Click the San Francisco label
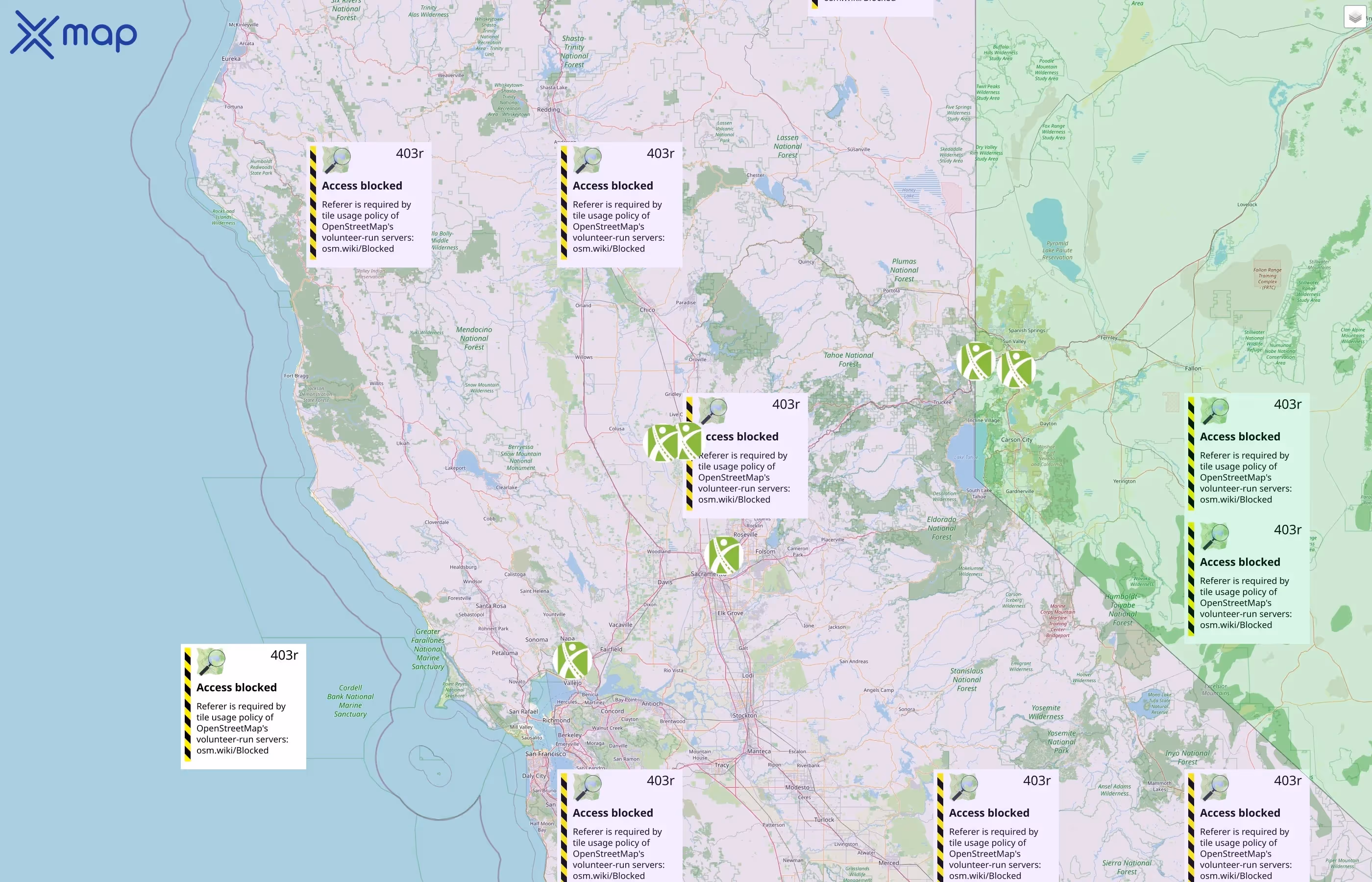This screenshot has width=1372, height=882. tap(545, 754)
